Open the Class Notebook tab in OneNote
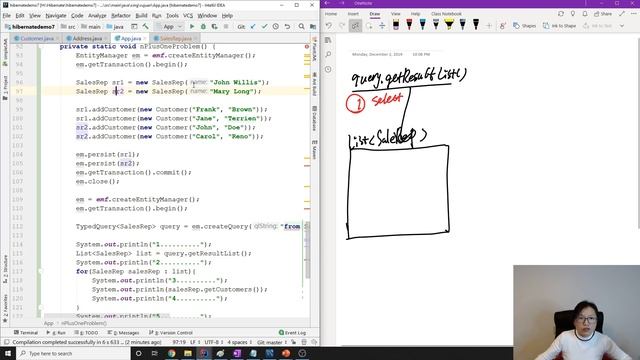Image resolution: width=640 pixels, height=360 pixels. pyautogui.click(x=446, y=14)
